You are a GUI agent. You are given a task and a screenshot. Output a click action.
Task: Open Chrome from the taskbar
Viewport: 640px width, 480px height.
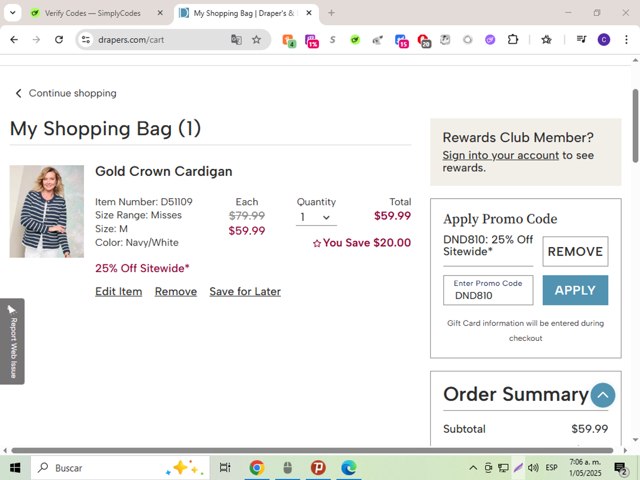pos(257,468)
